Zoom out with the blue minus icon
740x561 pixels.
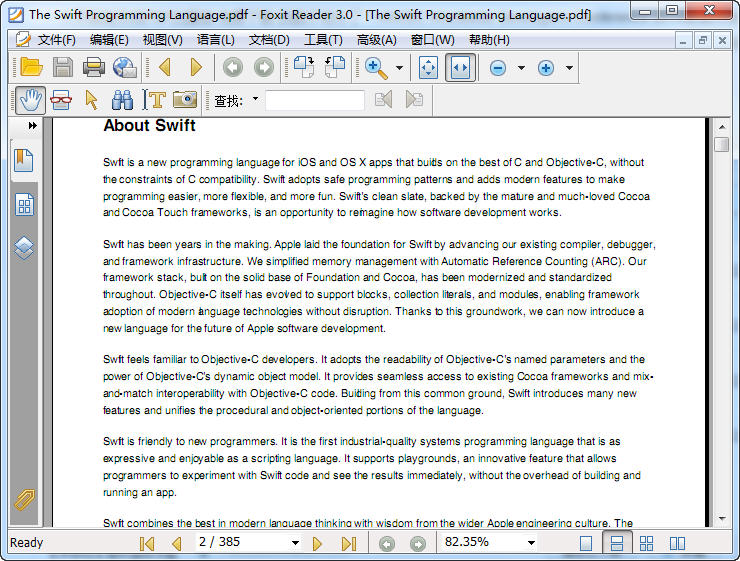pos(498,68)
